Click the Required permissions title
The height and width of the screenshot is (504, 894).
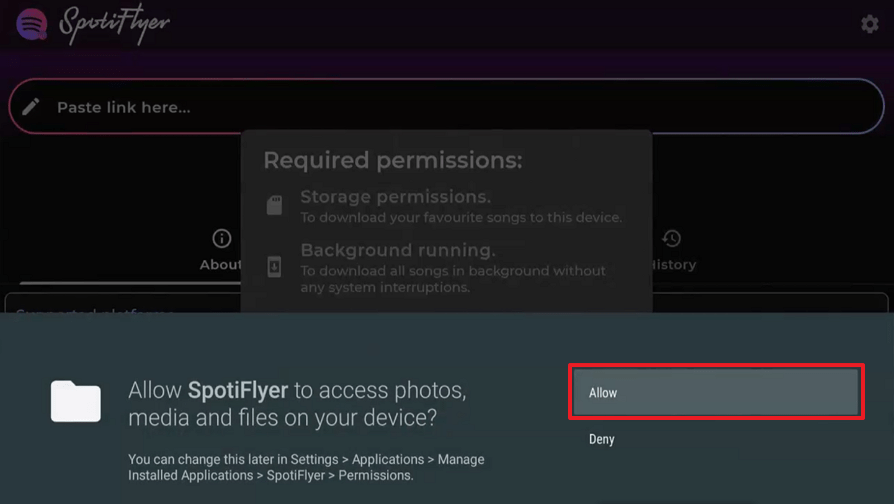tap(393, 160)
